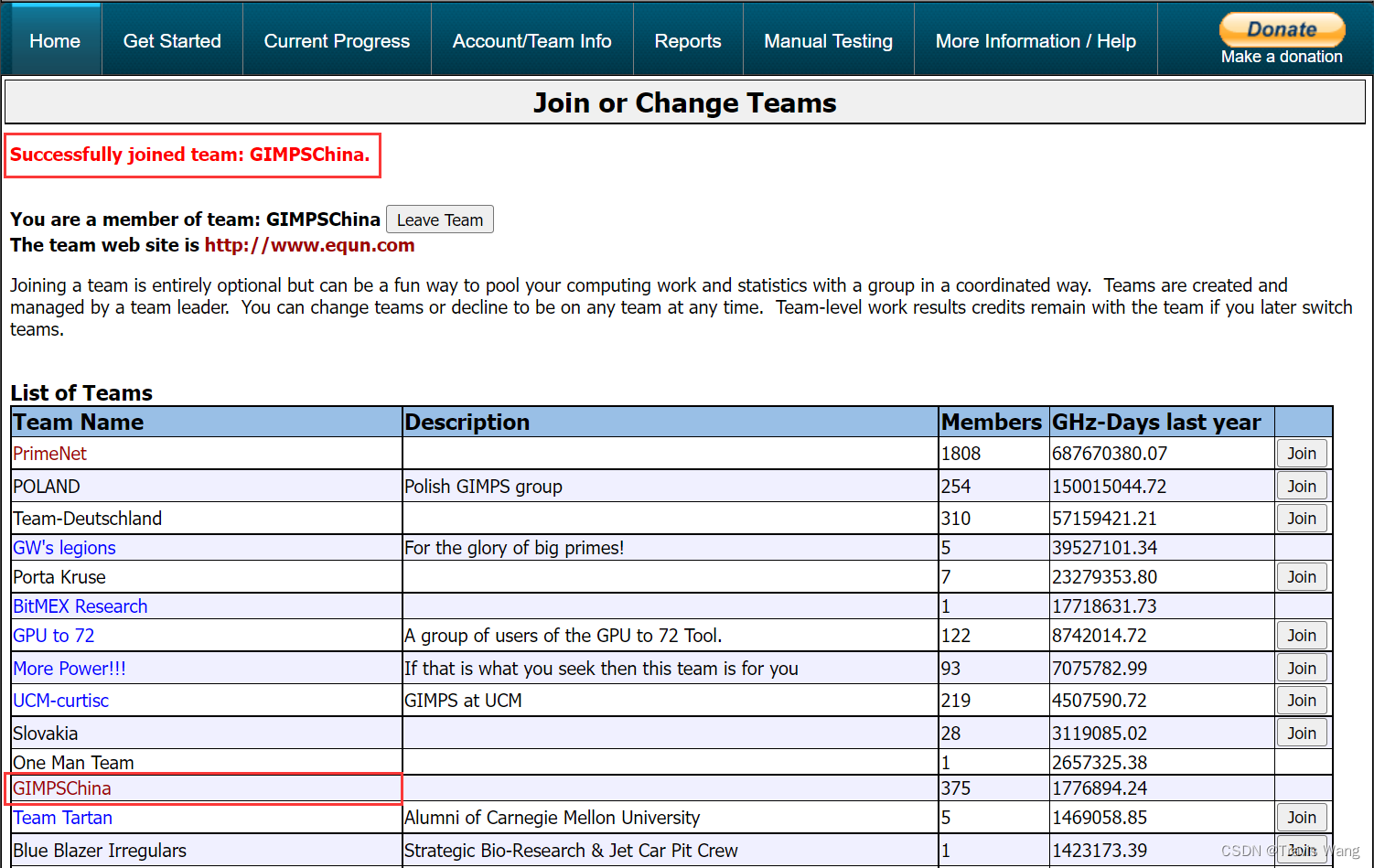Open the BitMEX Research team link
This screenshot has width=1374, height=868.
80,606
